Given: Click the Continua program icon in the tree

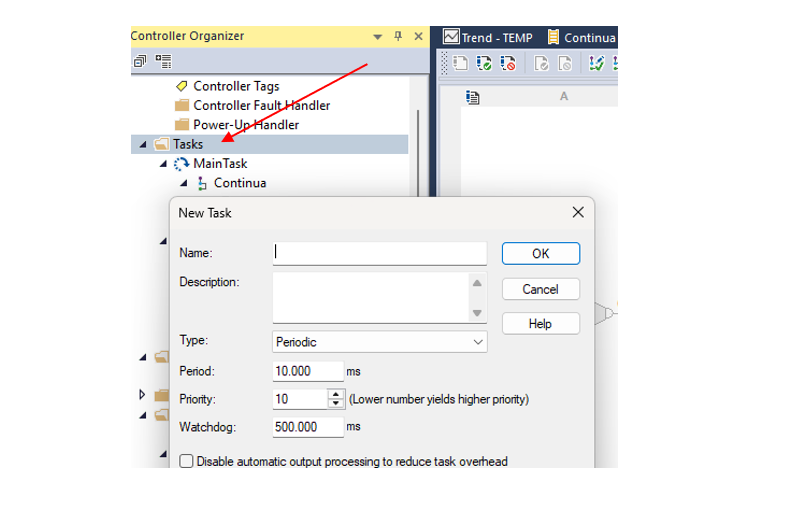Looking at the screenshot, I should click(202, 183).
